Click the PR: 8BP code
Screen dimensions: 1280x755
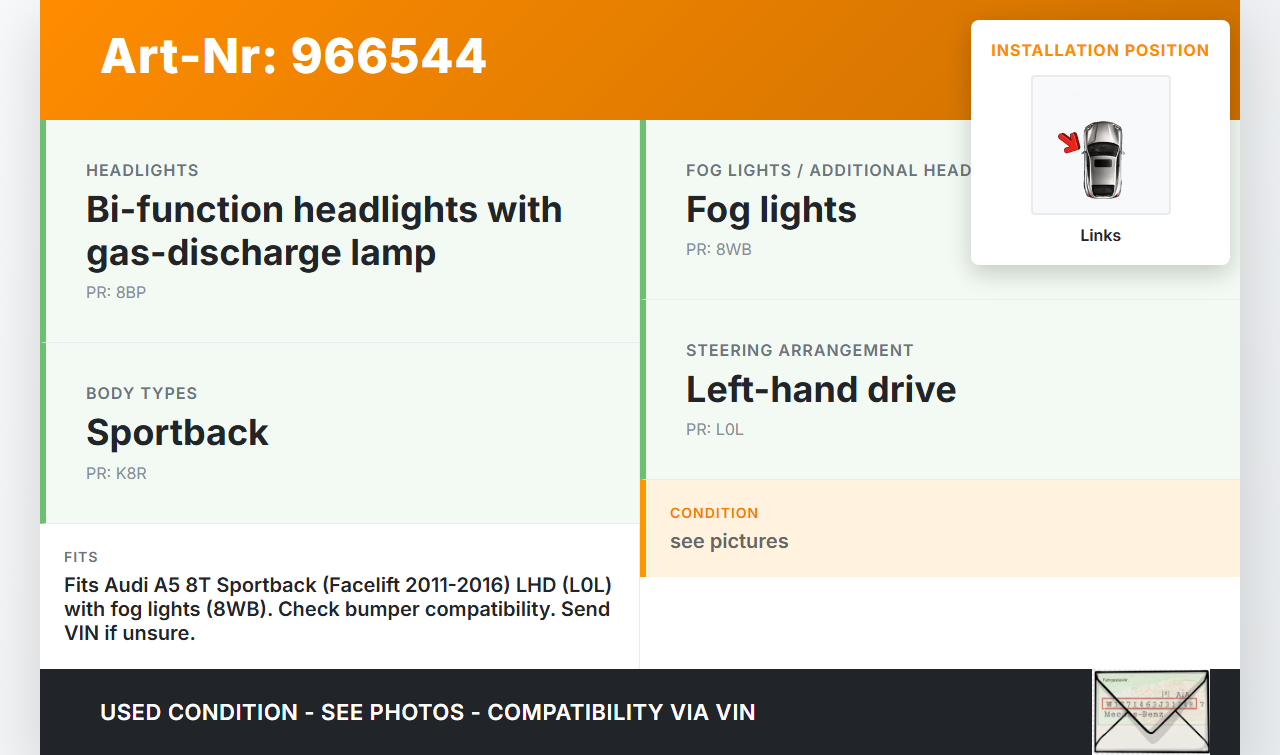[116, 292]
